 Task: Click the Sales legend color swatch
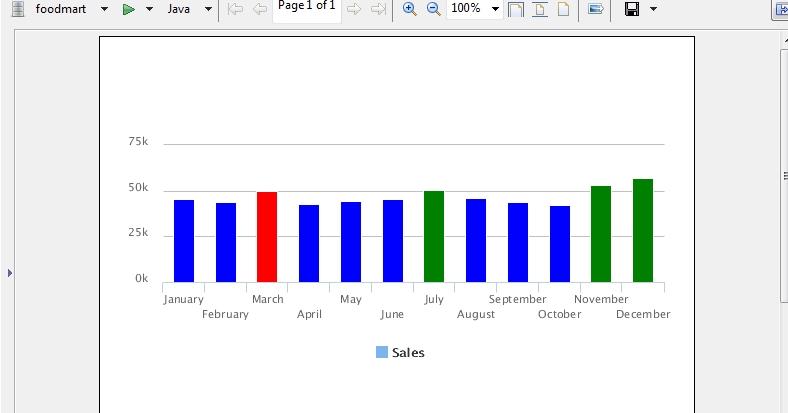pyautogui.click(x=382, y=352)
